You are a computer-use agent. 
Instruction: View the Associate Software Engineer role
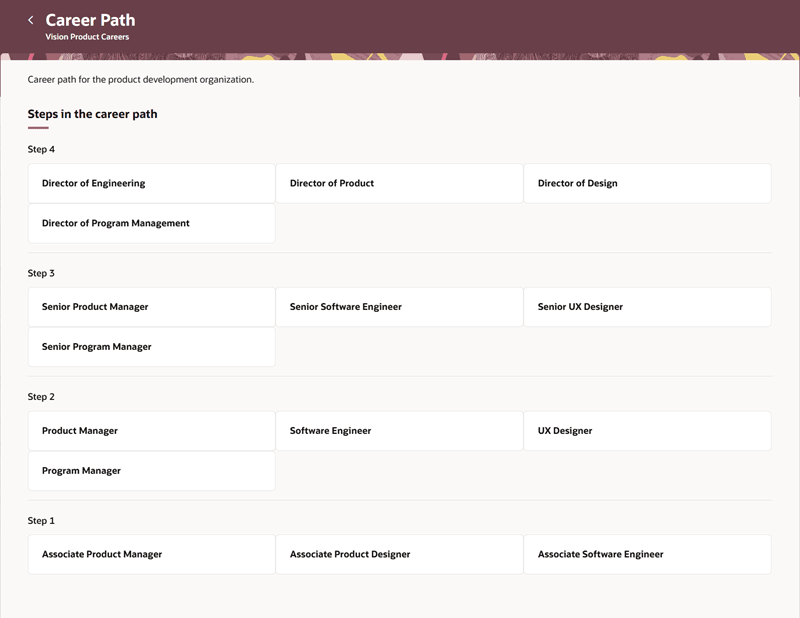point(647,554)
